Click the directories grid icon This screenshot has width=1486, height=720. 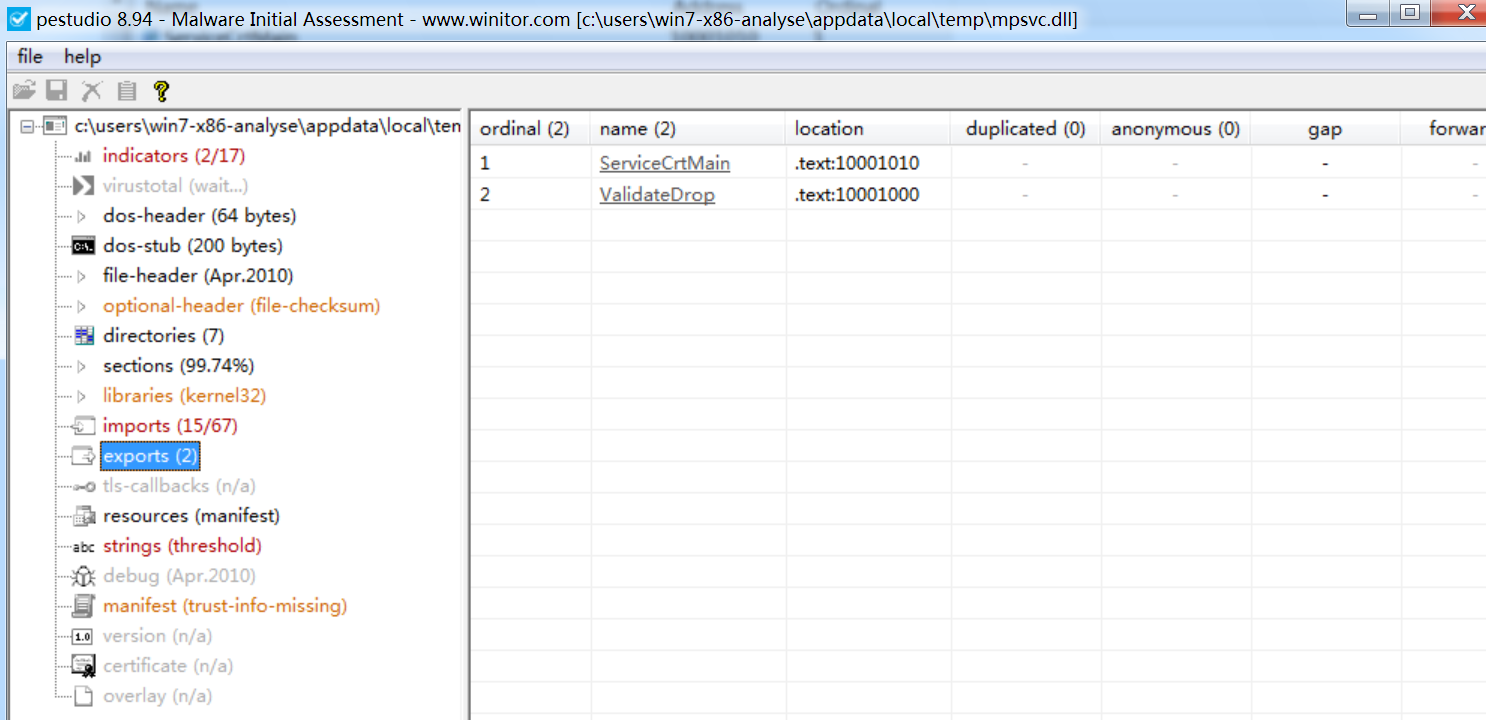point(84,336)
